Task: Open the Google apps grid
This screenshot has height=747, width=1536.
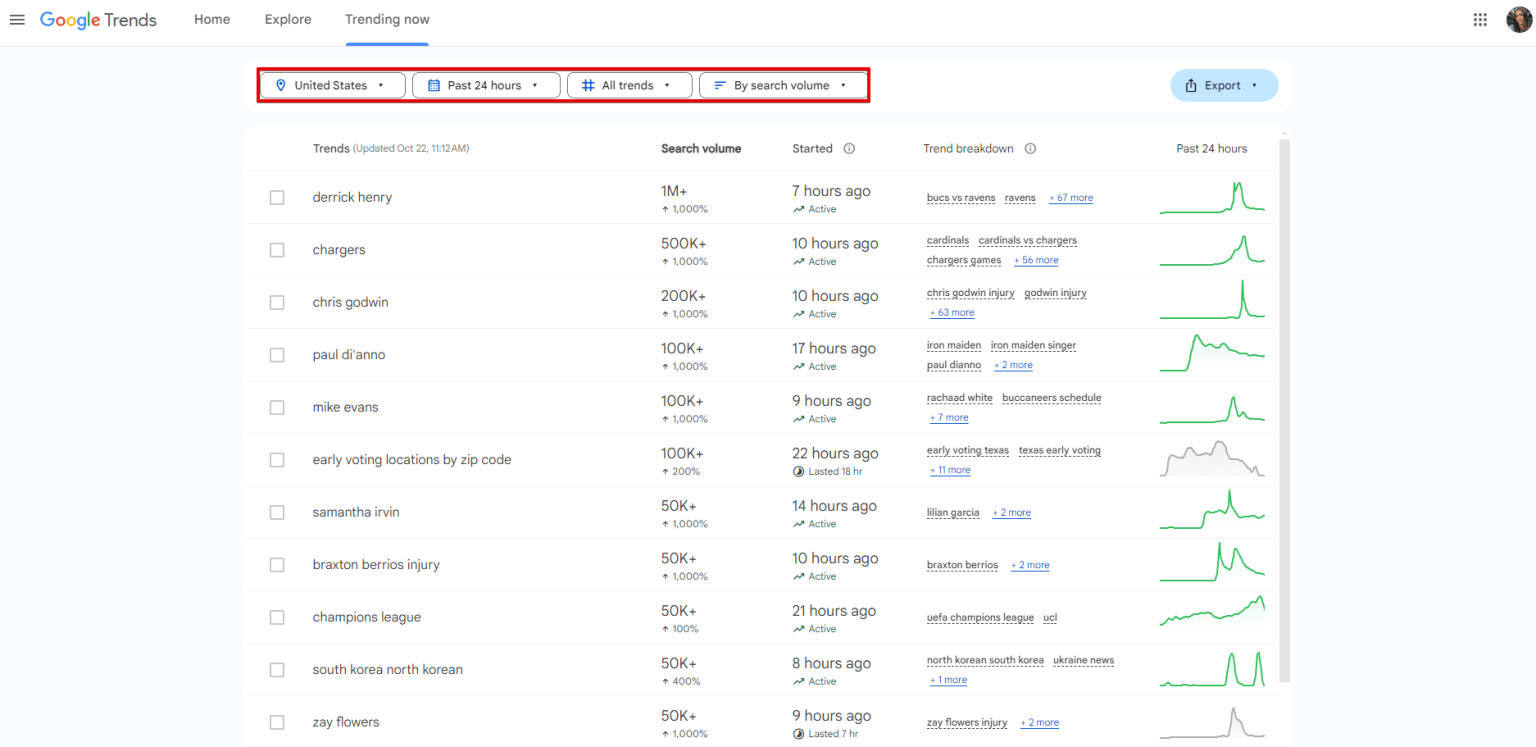Action: 1478,19
